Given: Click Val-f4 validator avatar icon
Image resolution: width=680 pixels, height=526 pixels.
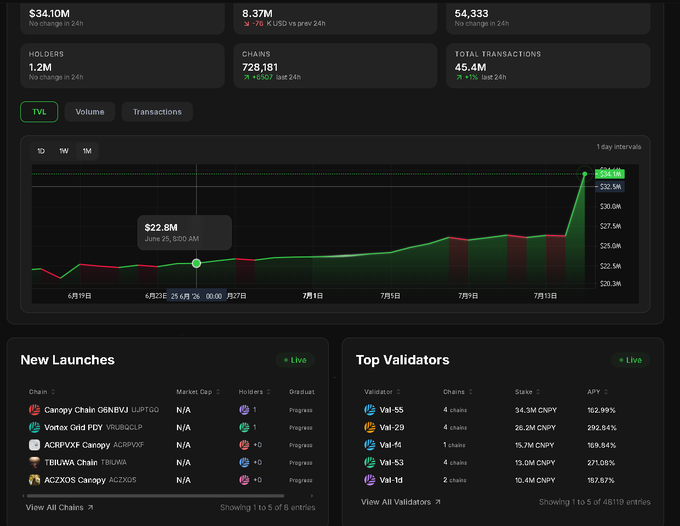Looking at the screenshot, I should coord(369,445).
